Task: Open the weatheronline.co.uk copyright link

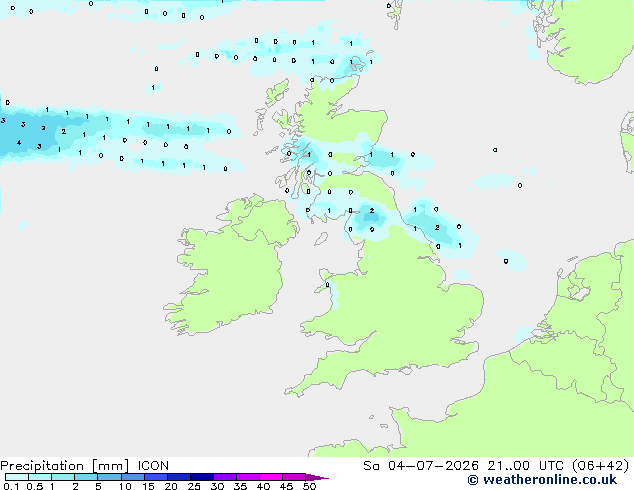Action: click(542, 480)
